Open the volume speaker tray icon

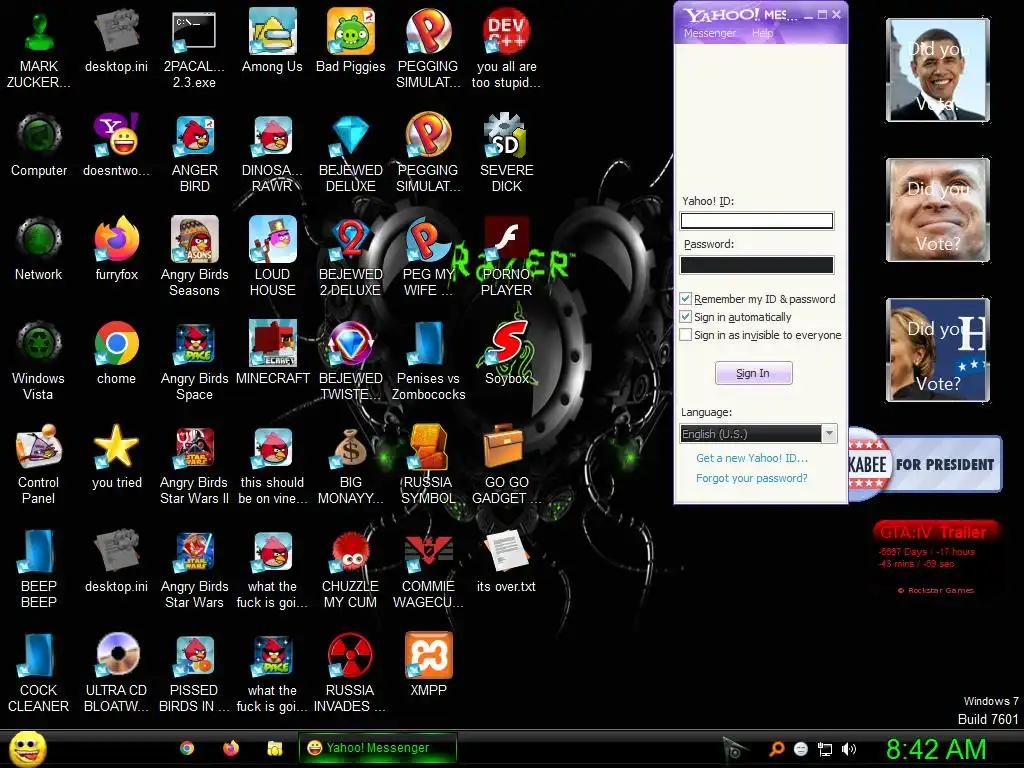(x=849, y=749)
